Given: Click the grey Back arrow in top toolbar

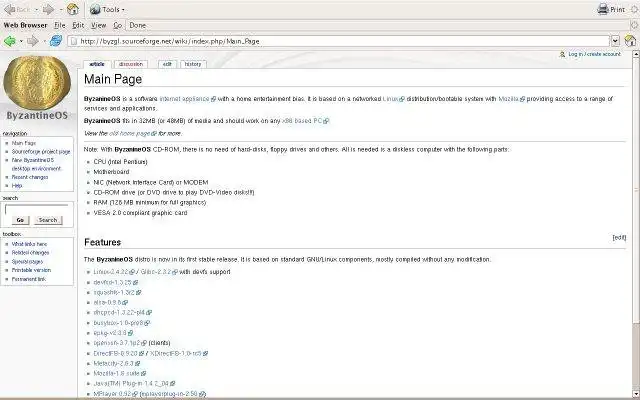Looking at the screenshot, I should coord(9,9).
